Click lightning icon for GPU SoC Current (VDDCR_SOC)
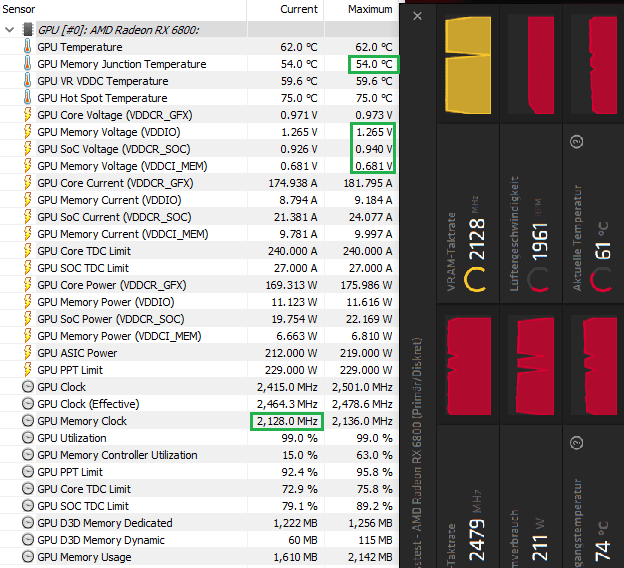Image resolution: width=624 pixels, height=568 pixels. pos(27,217)
